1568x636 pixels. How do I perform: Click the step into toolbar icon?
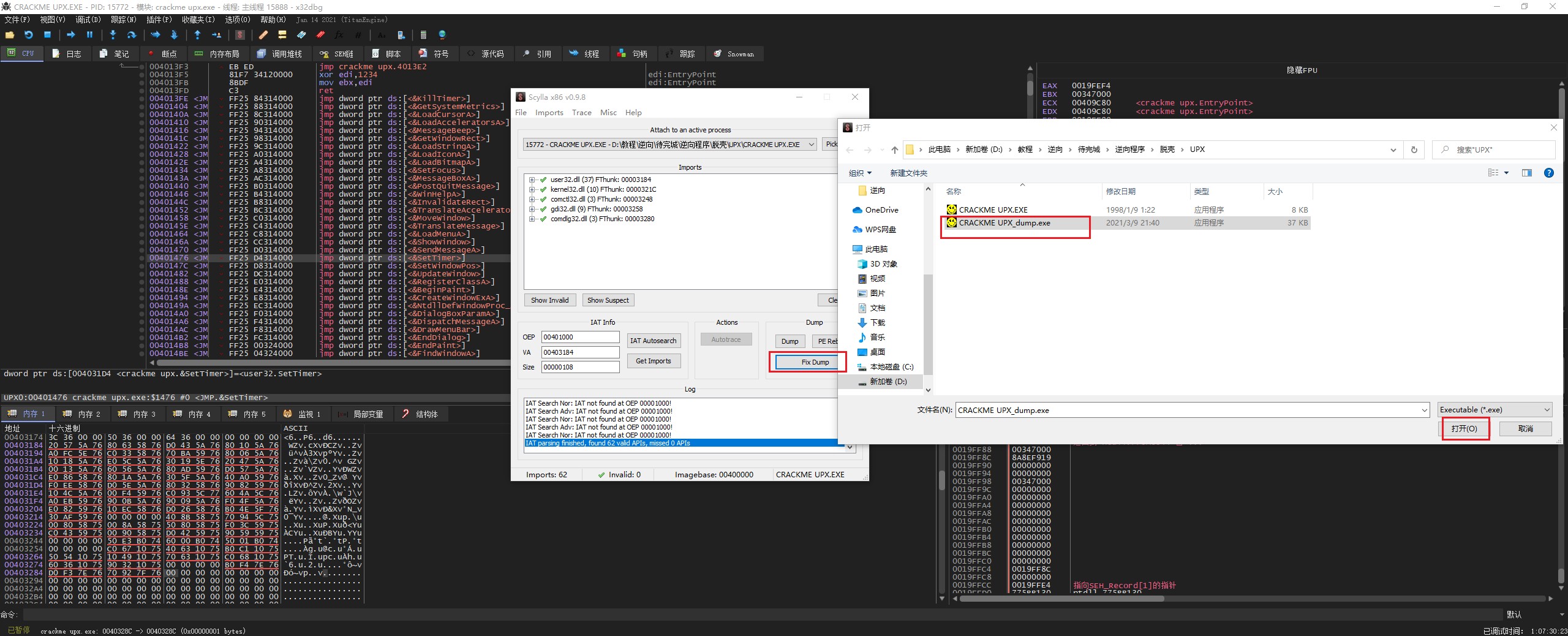113,36
